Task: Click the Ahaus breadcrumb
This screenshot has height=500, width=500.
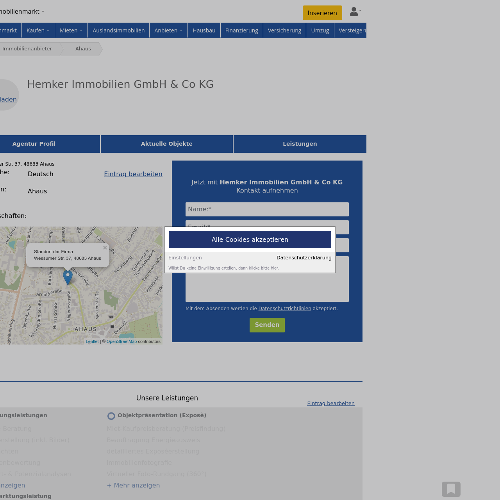Action: 83,49
